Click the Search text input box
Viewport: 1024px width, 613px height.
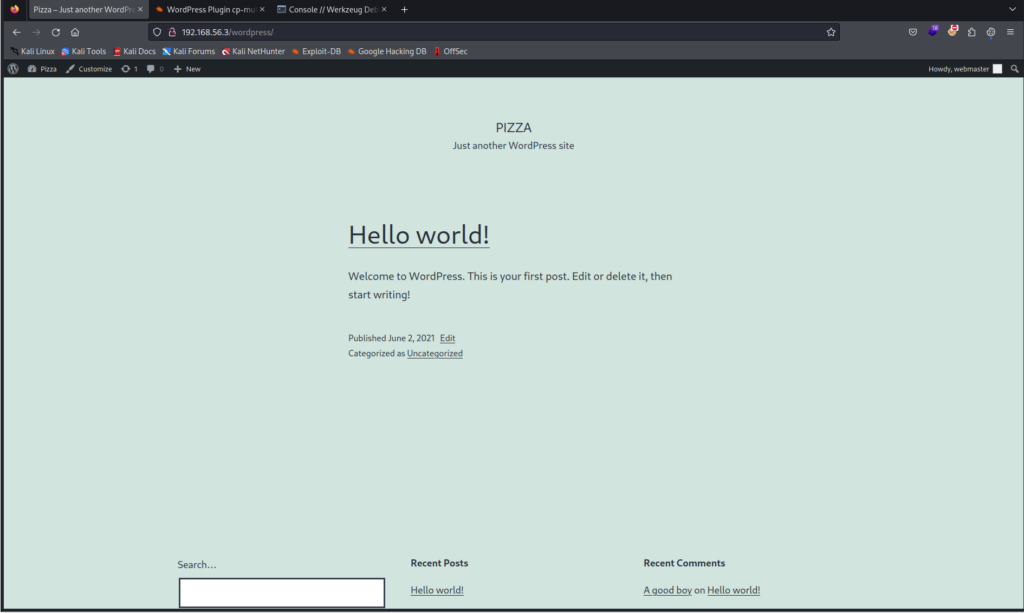pos(281,592)
